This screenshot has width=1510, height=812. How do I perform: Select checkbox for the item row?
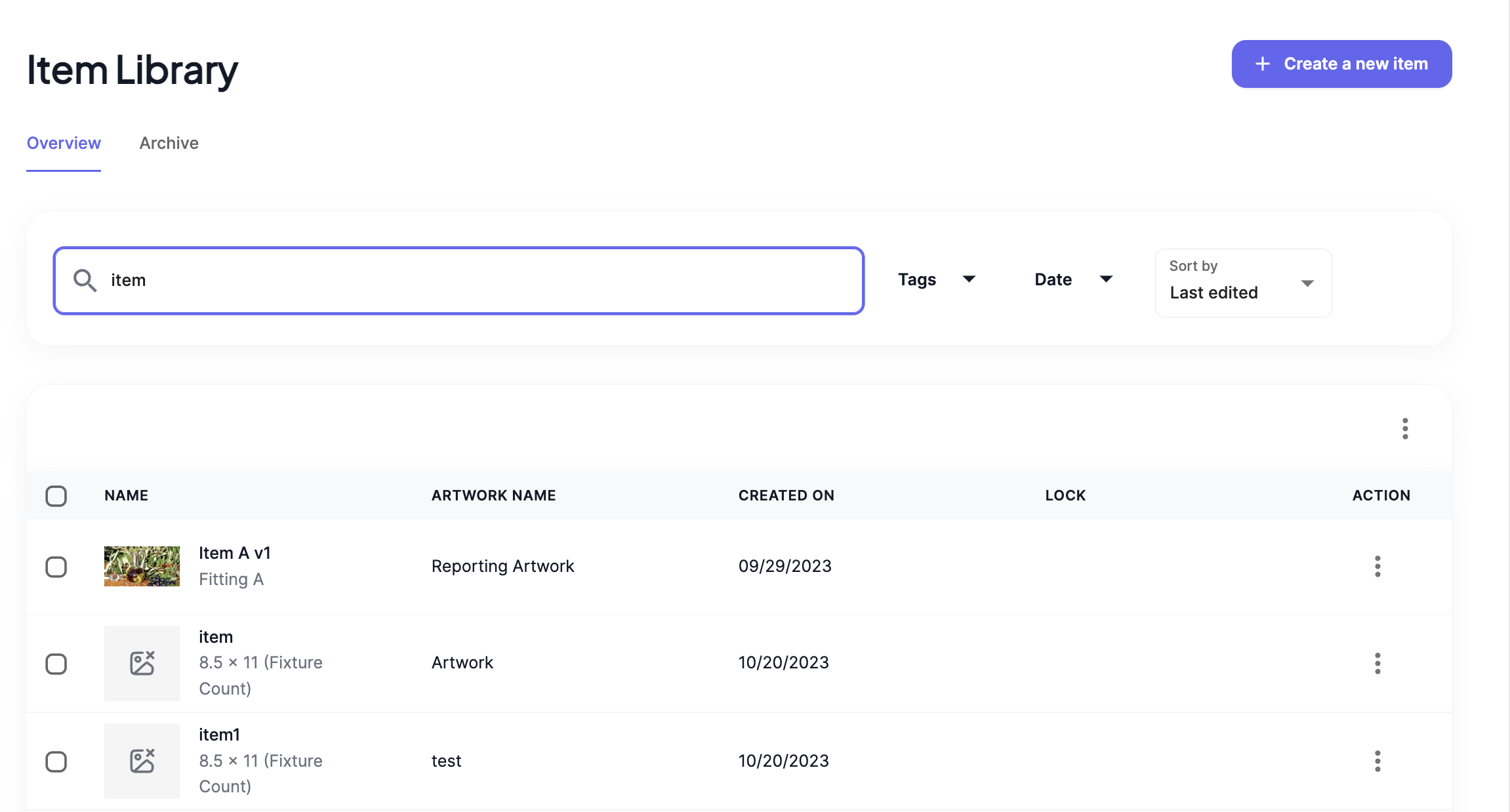pos(56,664)
